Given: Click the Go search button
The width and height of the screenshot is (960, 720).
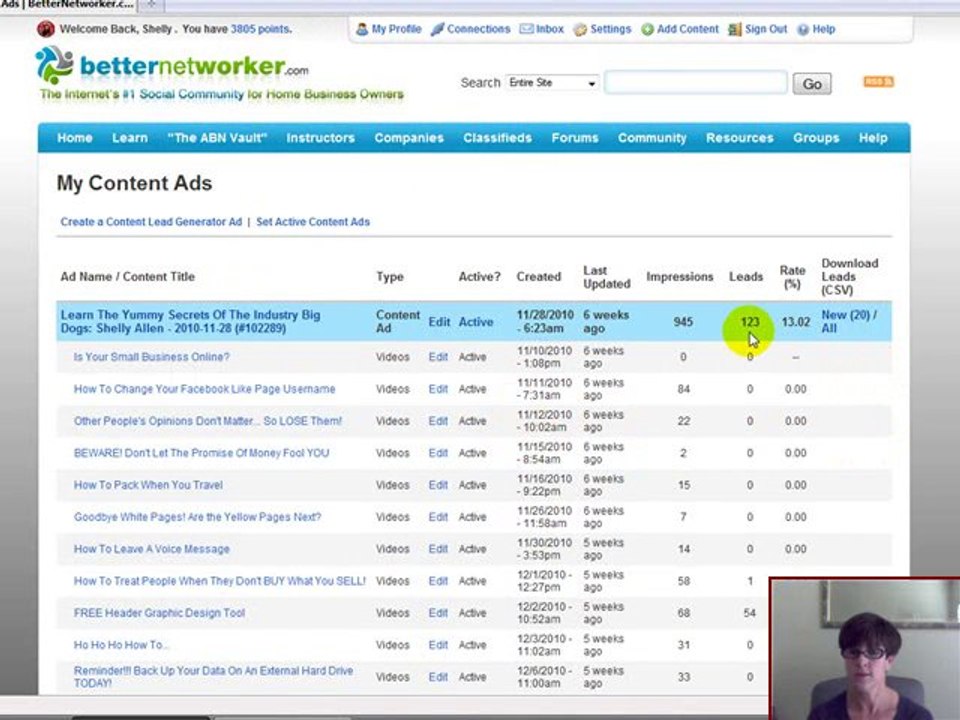Looking at the screenshot, I should 812,83.
